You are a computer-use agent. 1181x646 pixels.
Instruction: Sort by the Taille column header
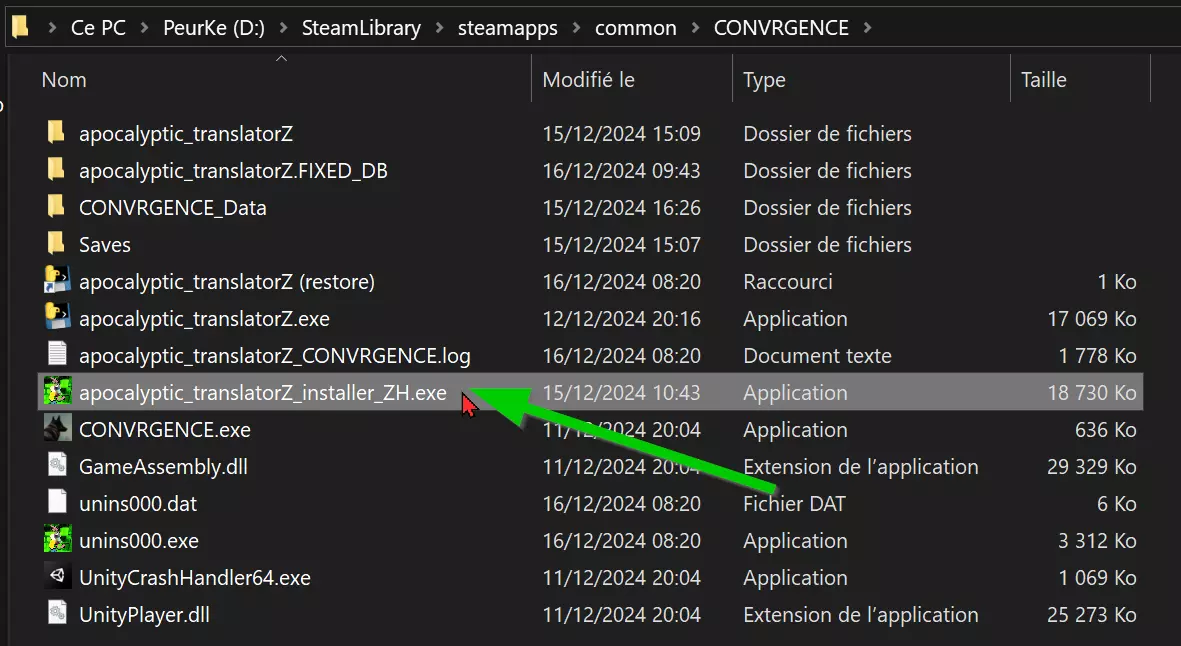pos(1044,80)
